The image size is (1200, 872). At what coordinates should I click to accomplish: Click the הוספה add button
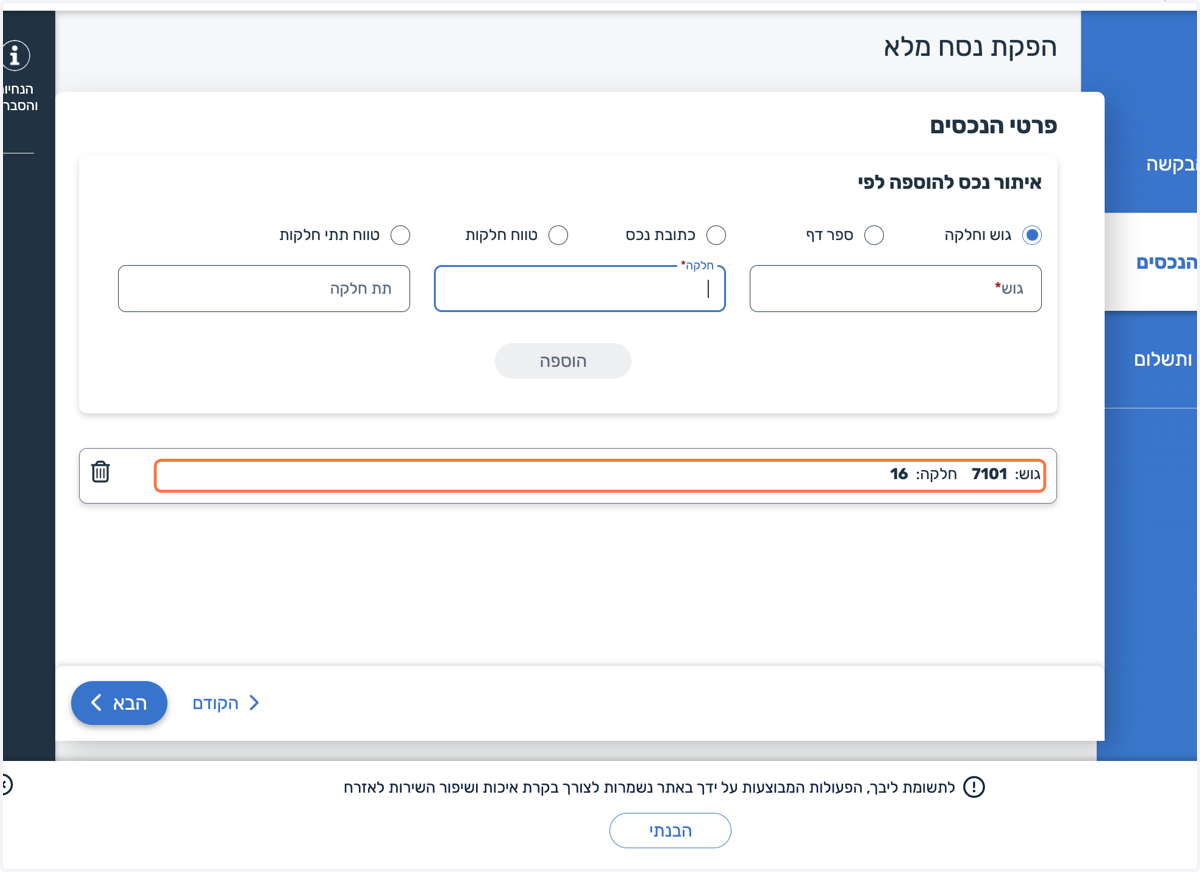(x=563, y=361)
